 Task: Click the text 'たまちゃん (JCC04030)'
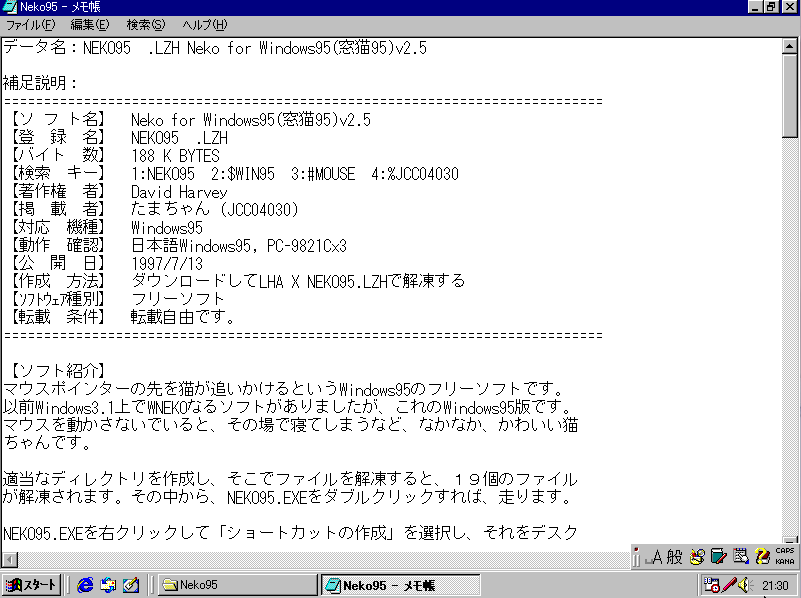coord(215,209)
